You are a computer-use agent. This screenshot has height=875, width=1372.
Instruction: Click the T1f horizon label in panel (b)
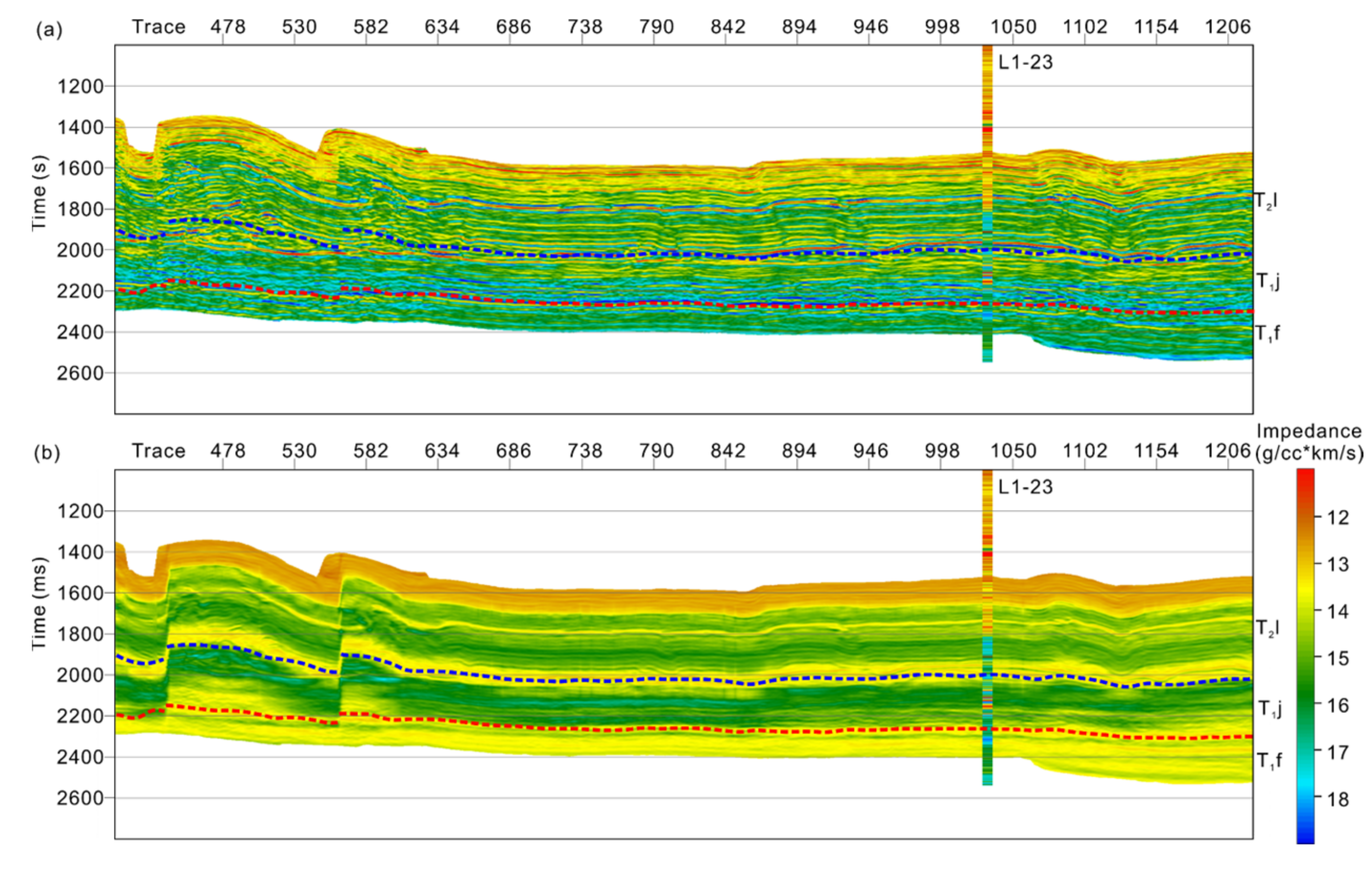click(x=1269, y=761)
